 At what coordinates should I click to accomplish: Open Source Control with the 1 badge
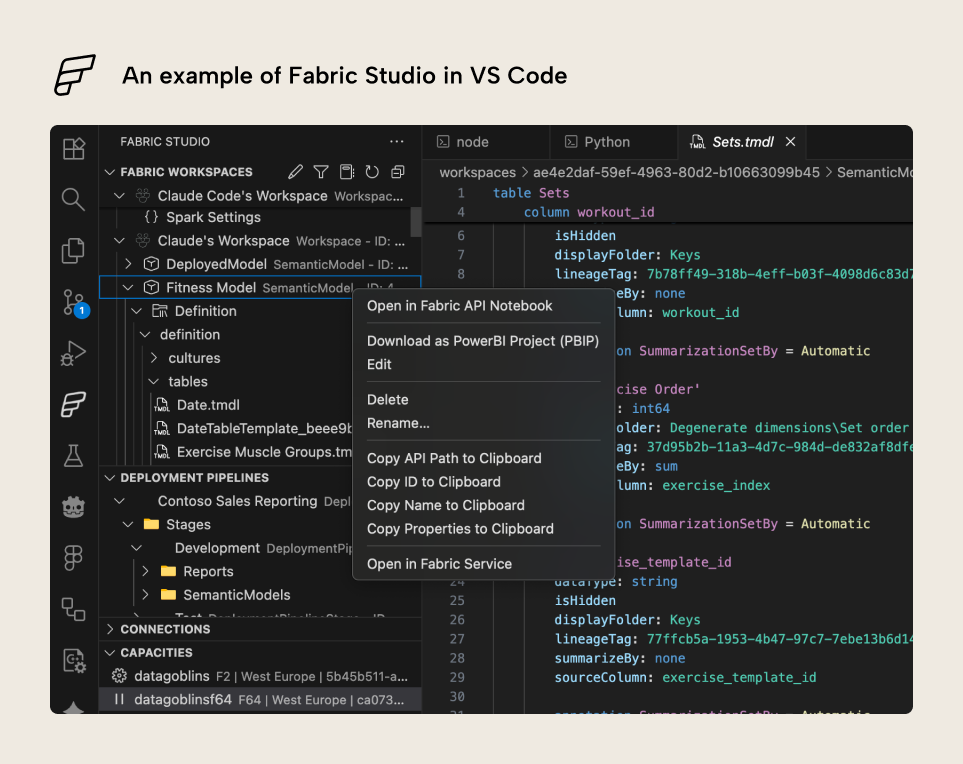(75, 303)
